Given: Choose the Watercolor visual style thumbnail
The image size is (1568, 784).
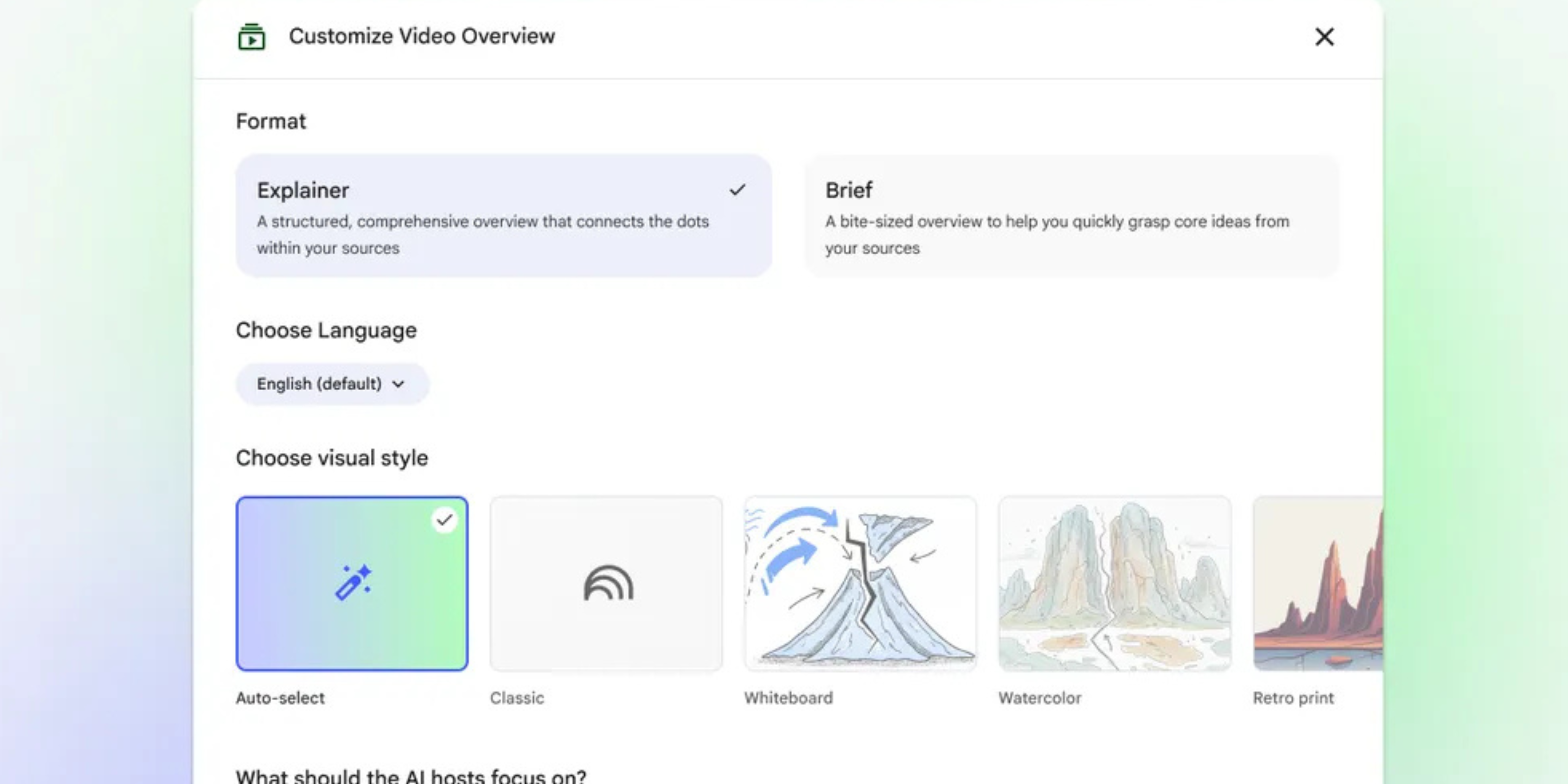Looking at the screenshot, I should (x=1114, y=583).
